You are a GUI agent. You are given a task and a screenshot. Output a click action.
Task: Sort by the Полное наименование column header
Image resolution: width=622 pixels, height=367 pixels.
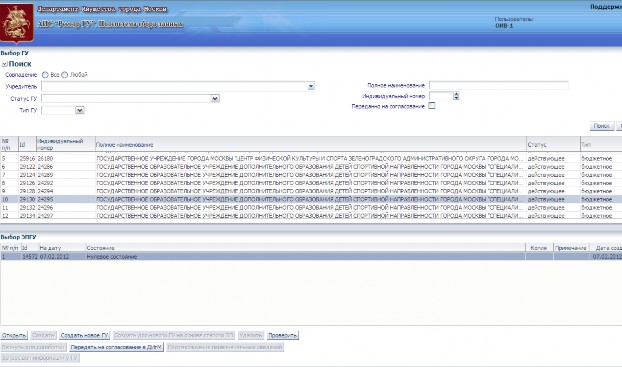311,144
